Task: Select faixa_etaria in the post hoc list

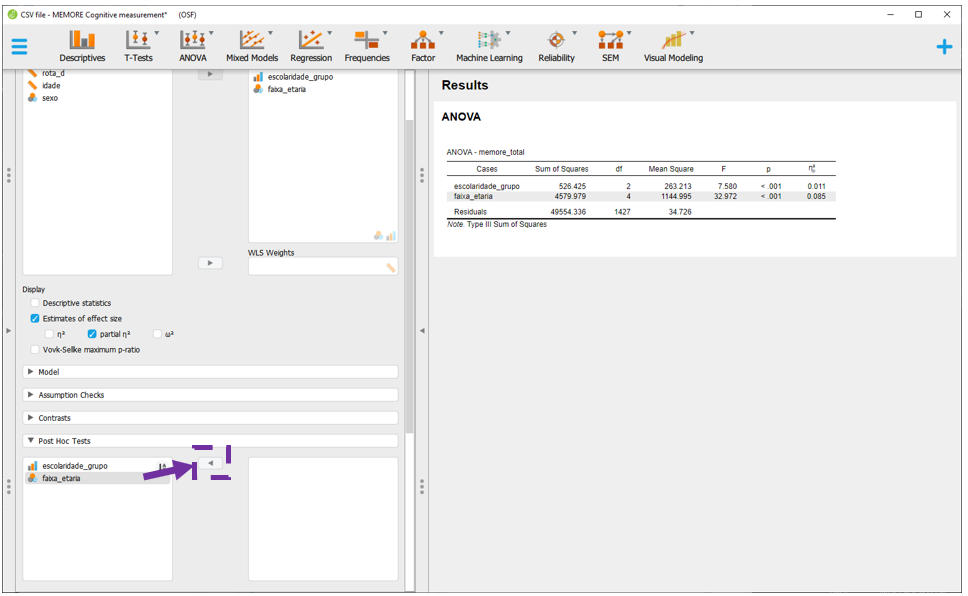Action: (x=61, y=478)
